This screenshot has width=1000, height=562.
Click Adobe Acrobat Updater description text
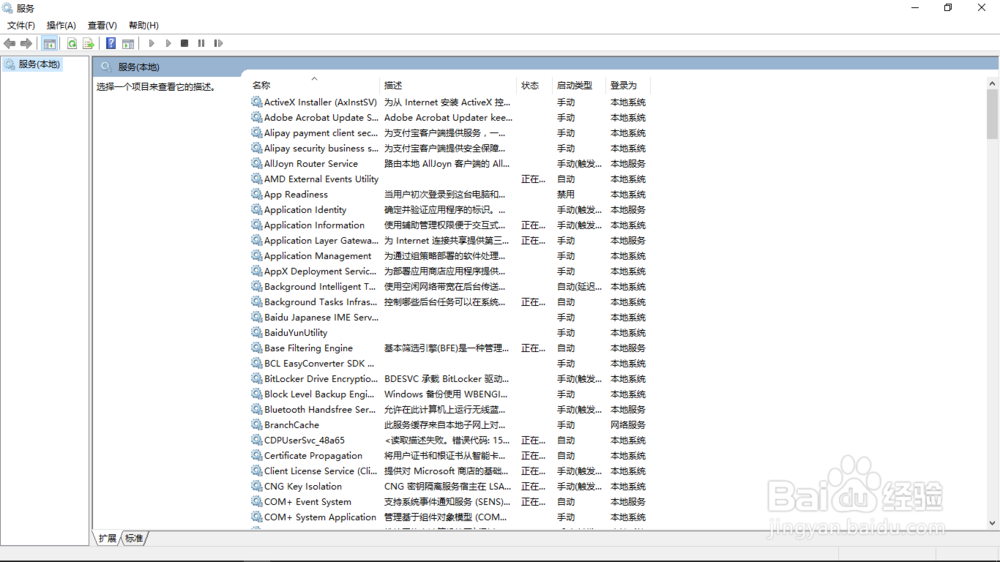click(x=448, y=117)
